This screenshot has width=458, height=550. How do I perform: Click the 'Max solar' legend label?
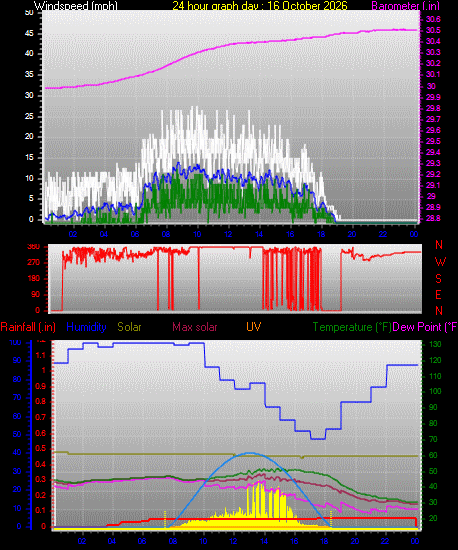pyautogui.click(x=195, y=327)
